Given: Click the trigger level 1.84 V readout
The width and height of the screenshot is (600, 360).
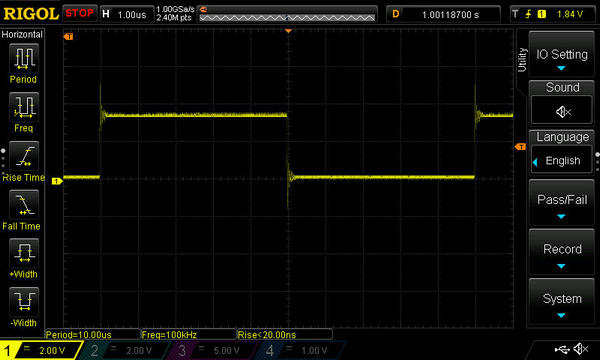Looking at the screenshot, I should 570,15.
